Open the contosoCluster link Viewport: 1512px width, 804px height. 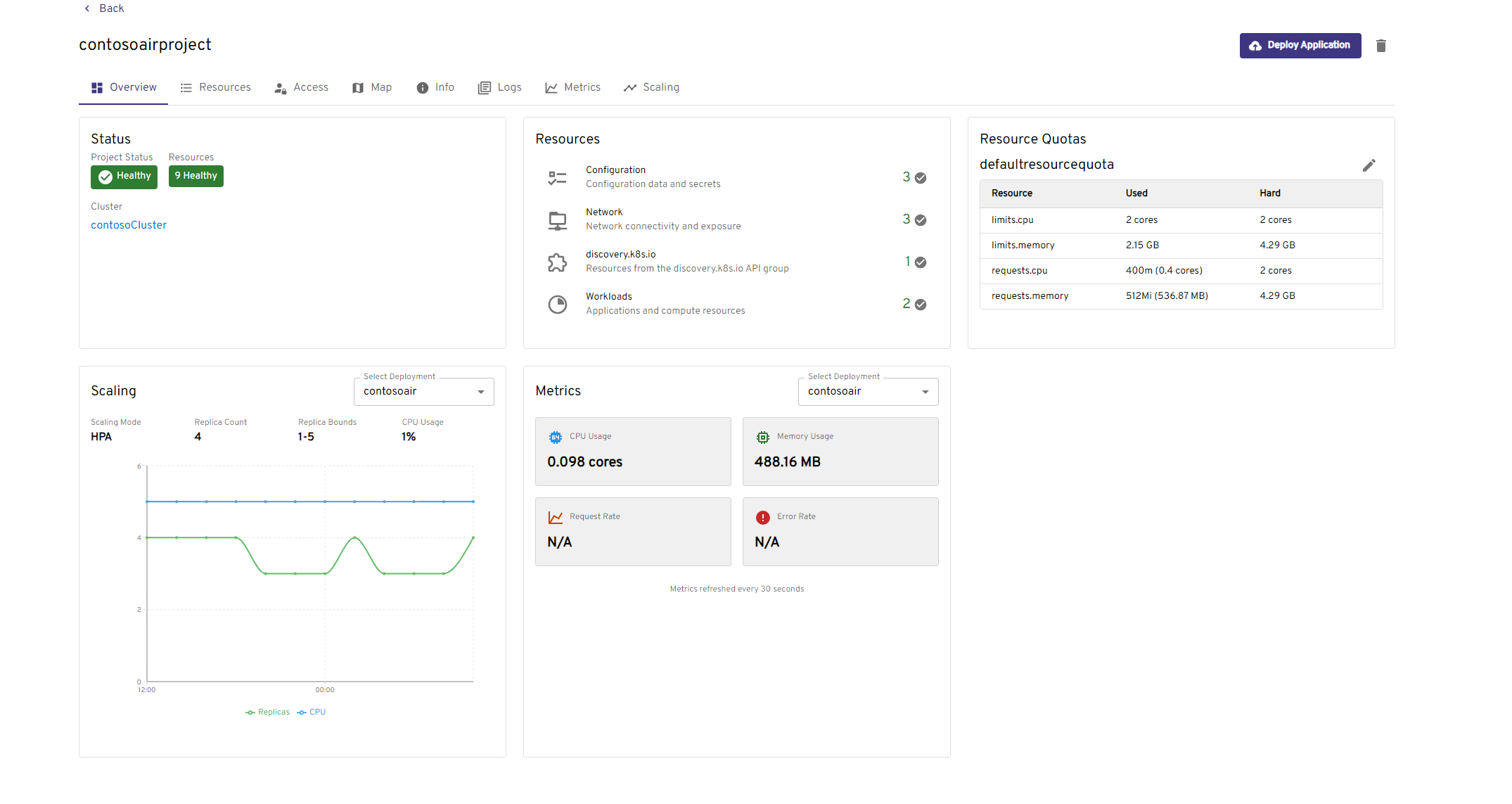coord(129,225)
